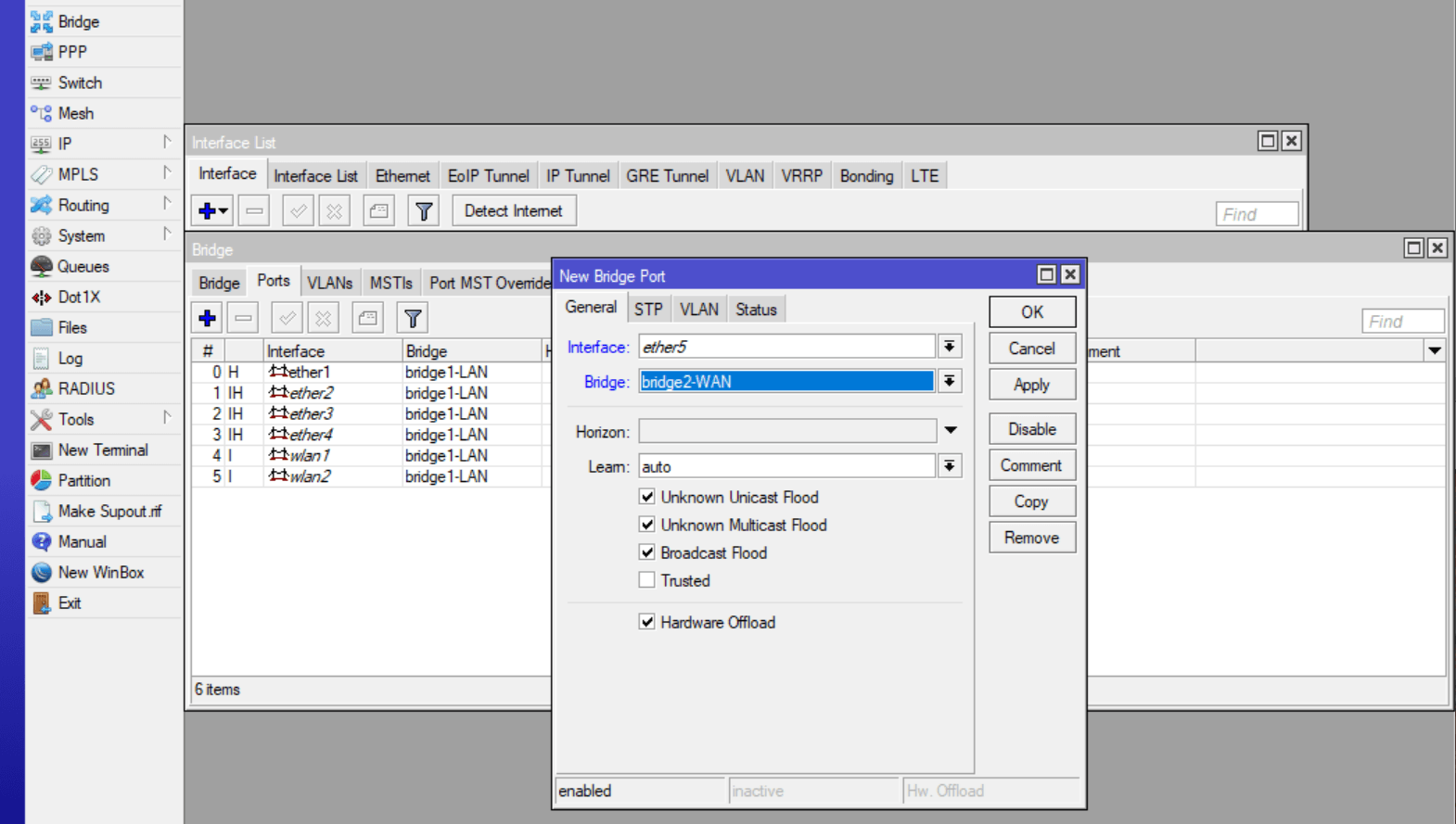Open the Learn dropdown set to auto
This screenshot has width=1456, height=824.
tap(949, 466)
